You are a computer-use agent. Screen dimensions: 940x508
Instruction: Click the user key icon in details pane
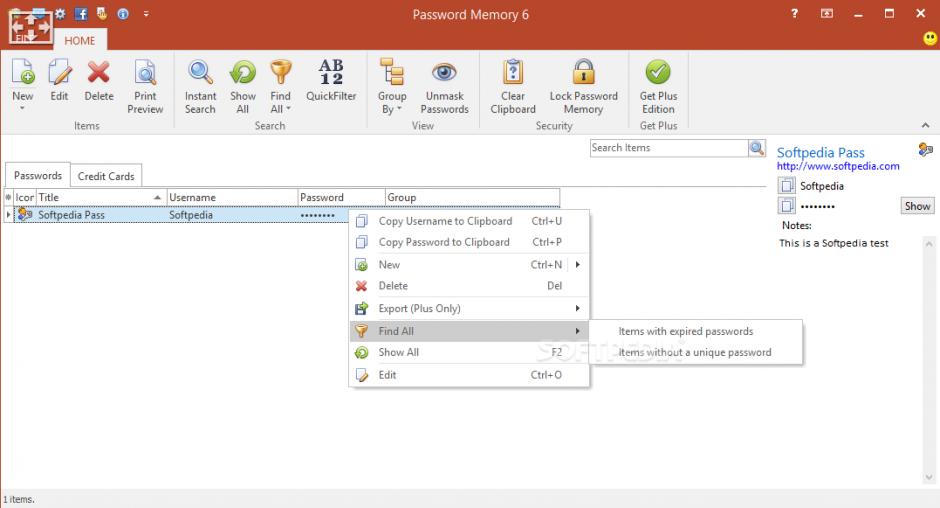(x=925, y=149)
